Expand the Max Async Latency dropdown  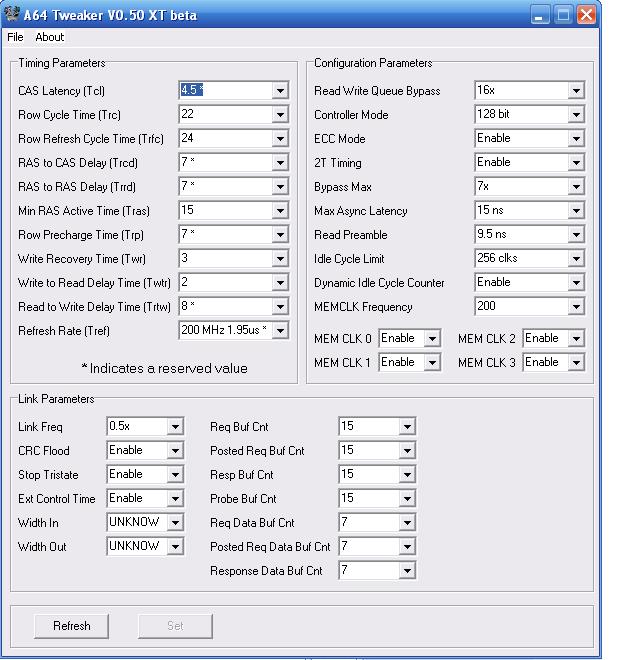coord(576,210)
